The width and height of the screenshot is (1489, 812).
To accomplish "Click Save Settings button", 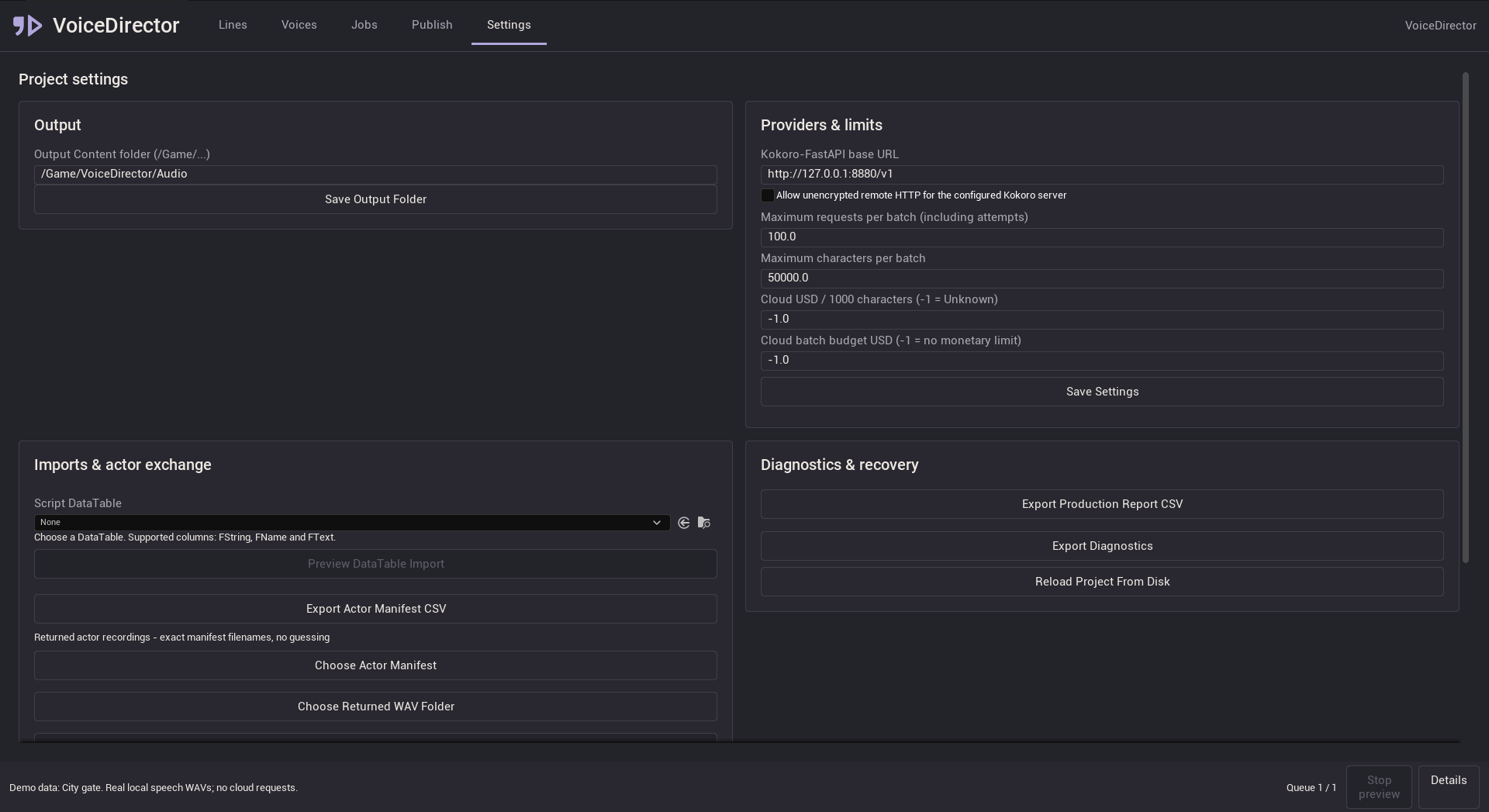I will [1102, 392].
